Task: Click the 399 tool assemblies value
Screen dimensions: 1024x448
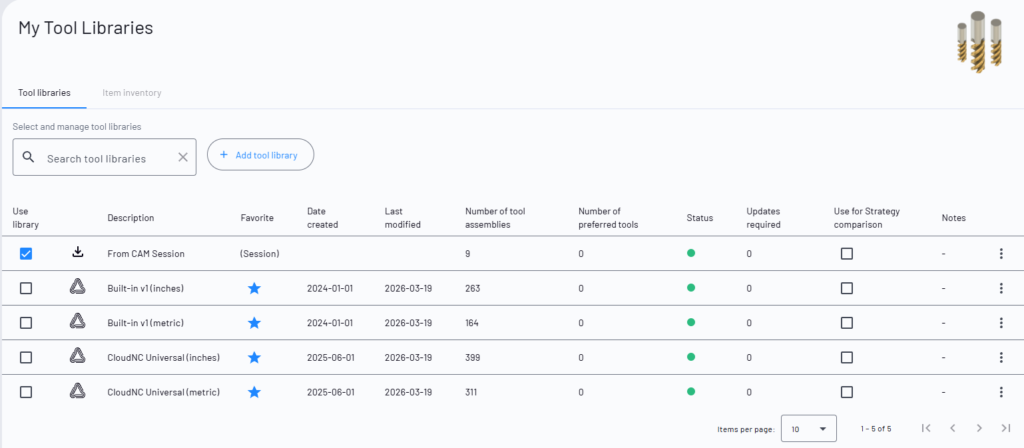Action: 473,357
